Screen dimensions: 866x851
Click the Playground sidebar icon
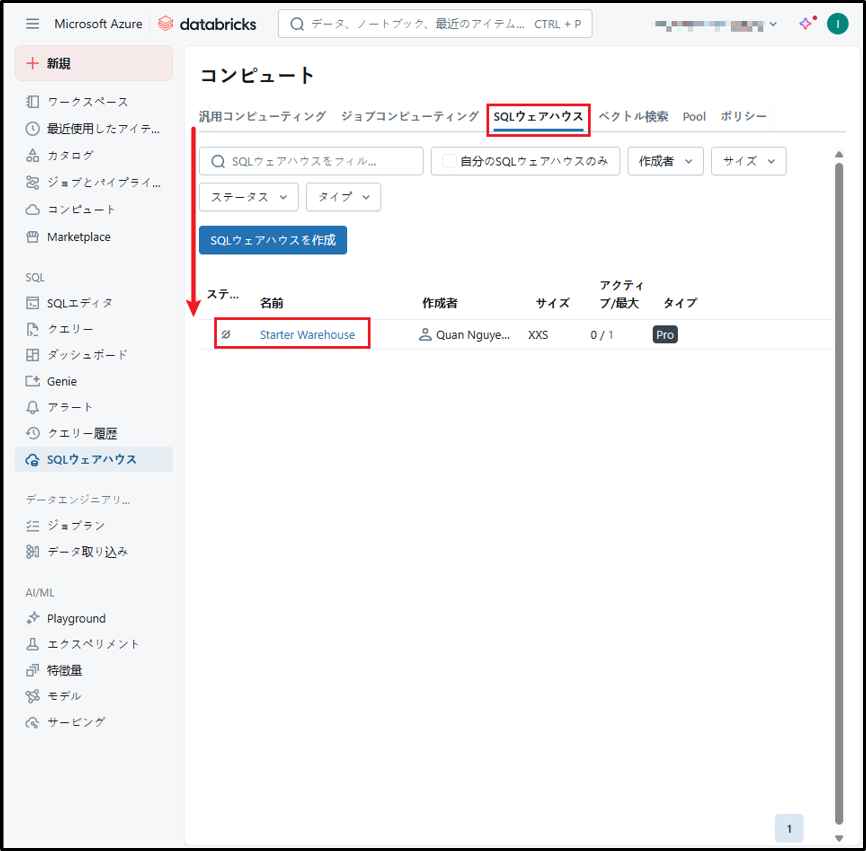[x=33, y=619]
